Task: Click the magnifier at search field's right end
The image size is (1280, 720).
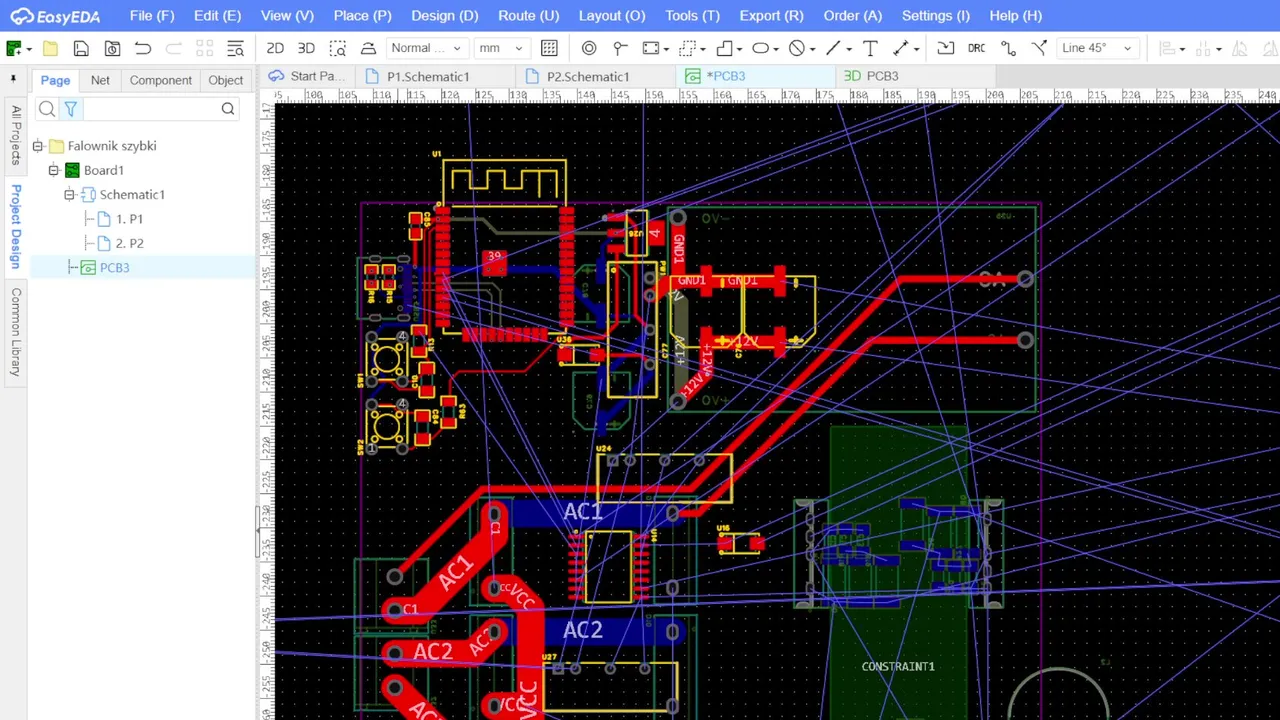Action: click(x=228, y=109)
